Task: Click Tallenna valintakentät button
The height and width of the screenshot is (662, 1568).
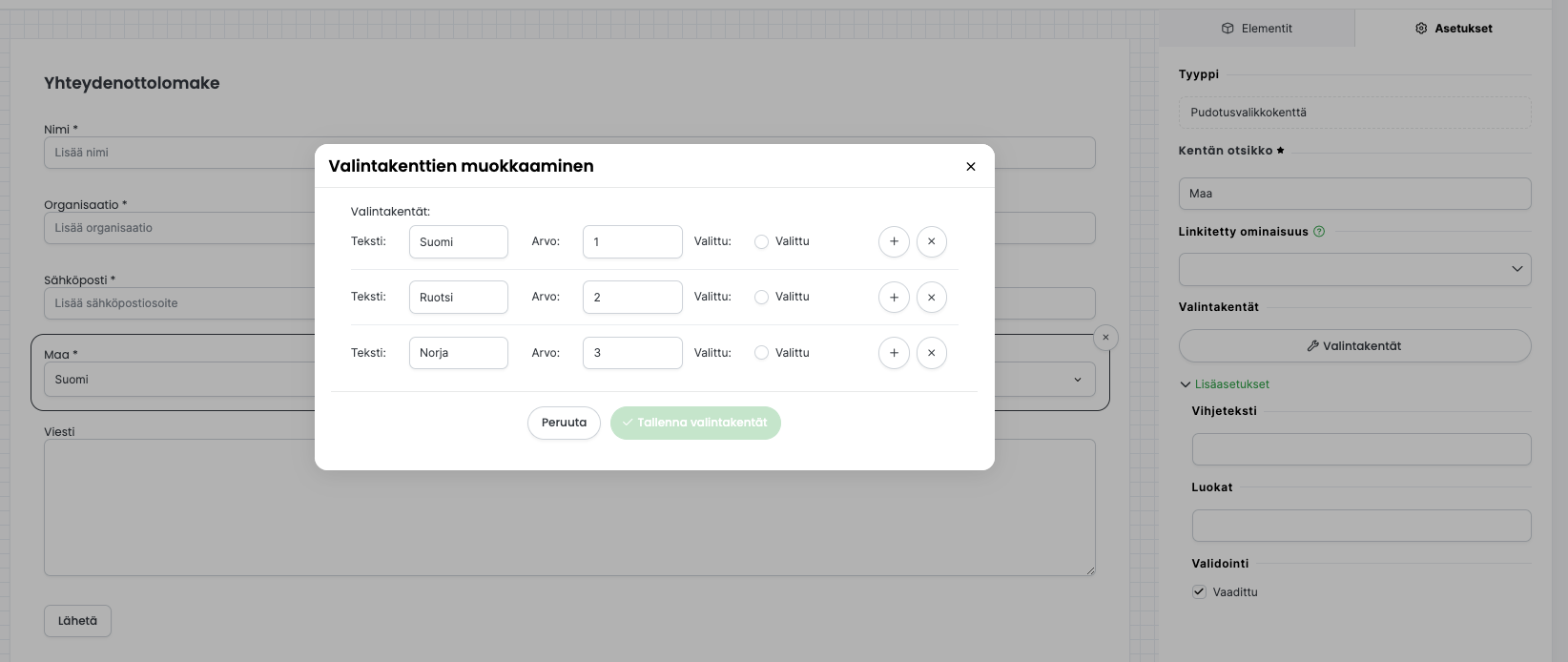Action: click(x=695, y=423)
